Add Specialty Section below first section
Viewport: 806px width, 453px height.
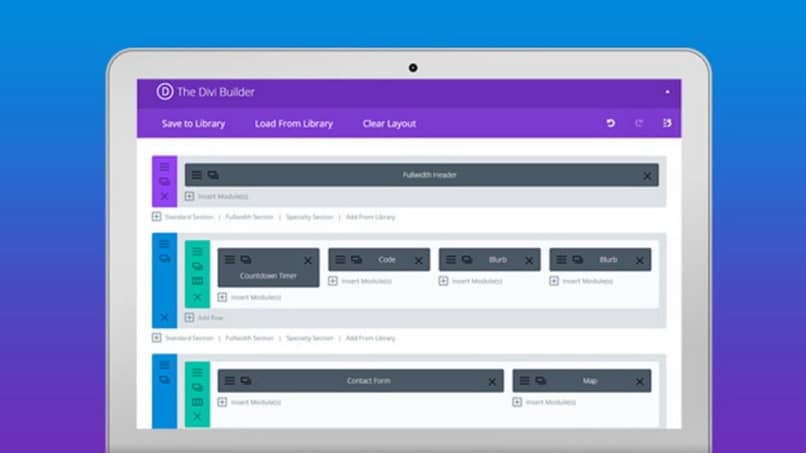(x=309, y=217)
